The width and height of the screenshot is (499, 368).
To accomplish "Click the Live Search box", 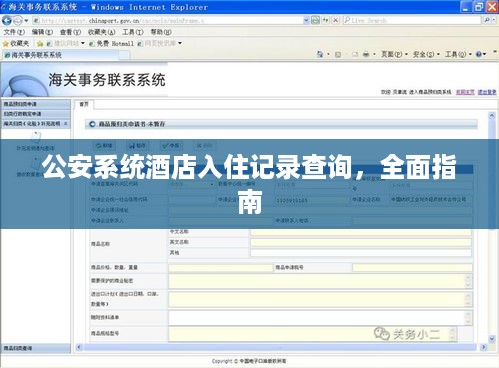I will coord(412,21).
